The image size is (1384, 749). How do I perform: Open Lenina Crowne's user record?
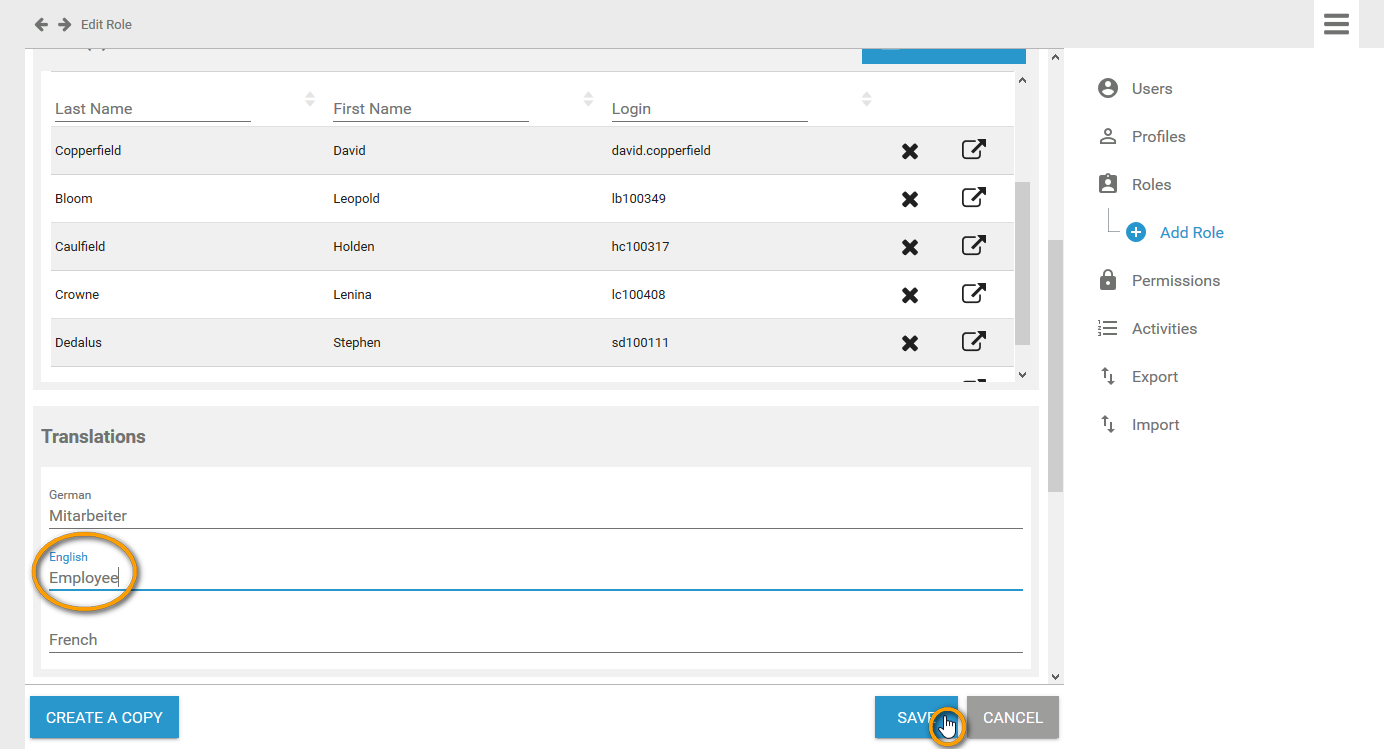[x=973, y=294]
